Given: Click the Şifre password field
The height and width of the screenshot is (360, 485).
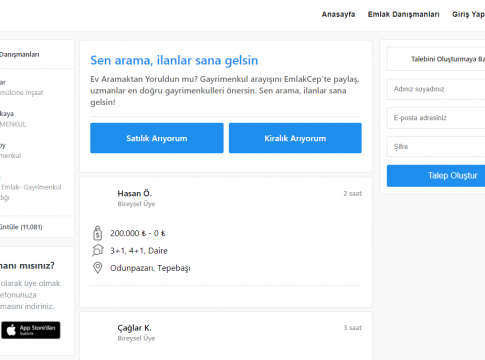Looking at the screenshot, I should (436, 146).
